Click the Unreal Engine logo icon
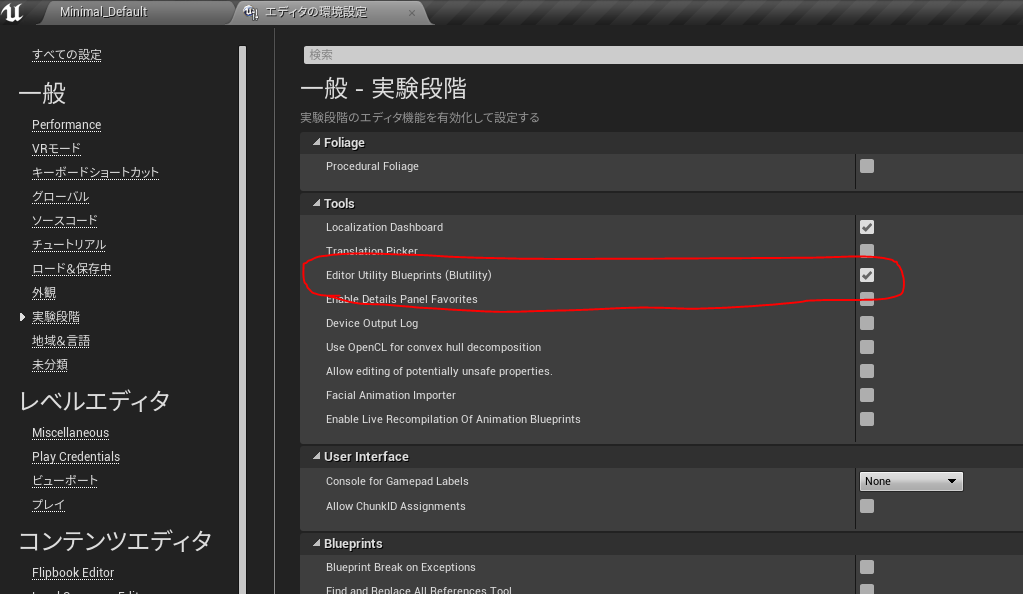1023x594 pixels. (x=12, y=12)
